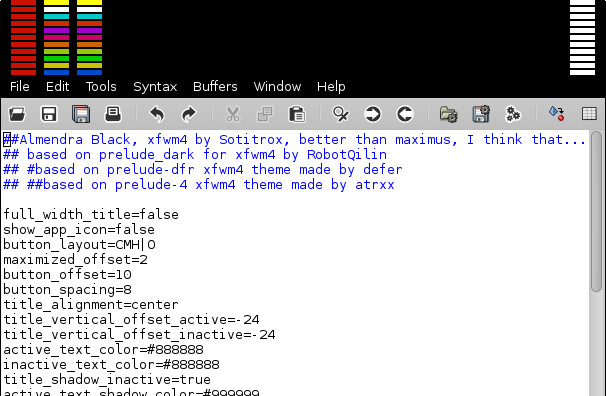Image resolution: width=606 pixels, height=396 pixels.
Task: Click 'inactive_text_color=#888888' line
Action: (111, 365)
